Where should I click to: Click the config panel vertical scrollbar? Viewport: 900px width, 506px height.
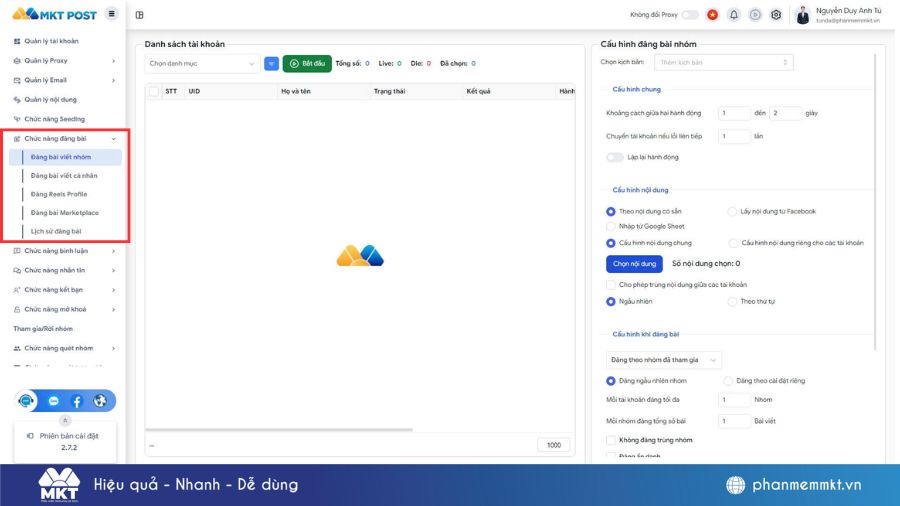point(875,201)
